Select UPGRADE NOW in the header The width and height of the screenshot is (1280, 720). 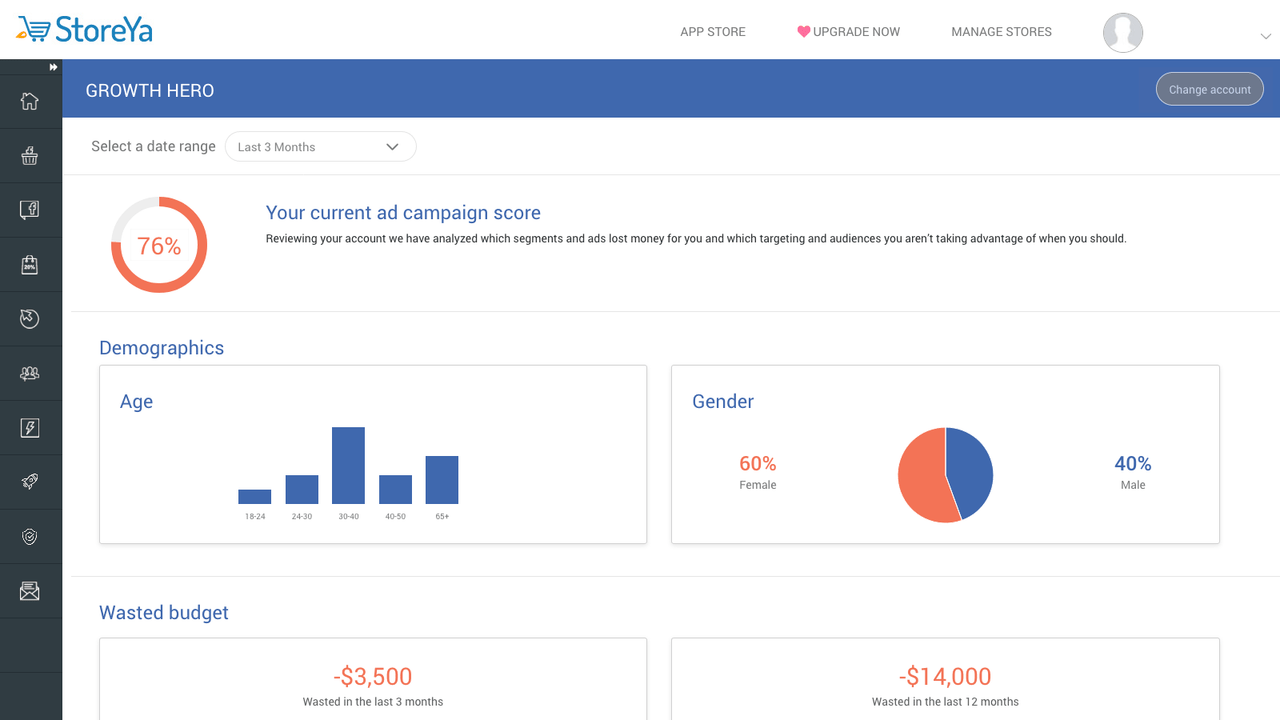click(856, 32)
